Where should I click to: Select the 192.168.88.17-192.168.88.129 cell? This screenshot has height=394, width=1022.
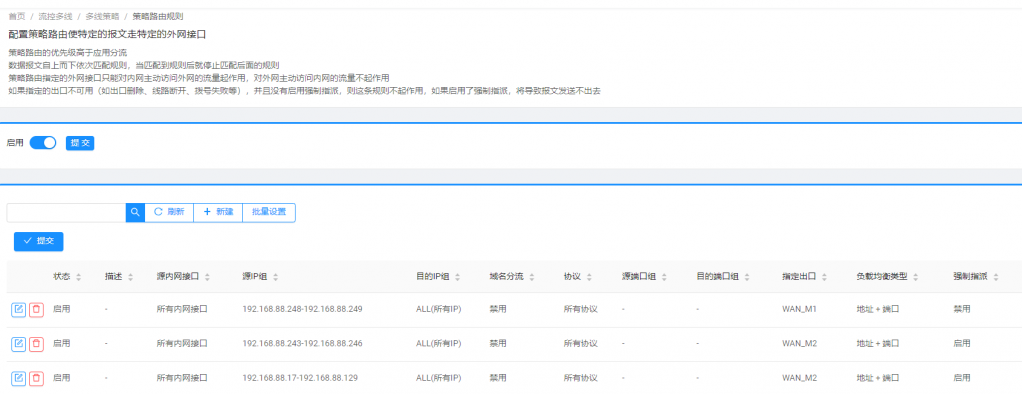299,378
